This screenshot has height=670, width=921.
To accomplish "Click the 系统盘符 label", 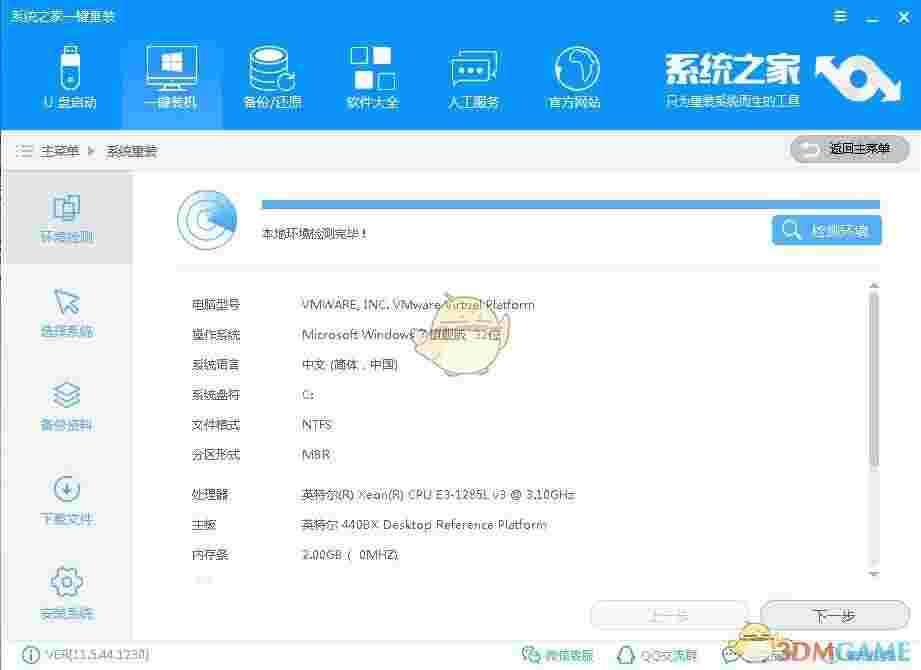I will (216, 395).
